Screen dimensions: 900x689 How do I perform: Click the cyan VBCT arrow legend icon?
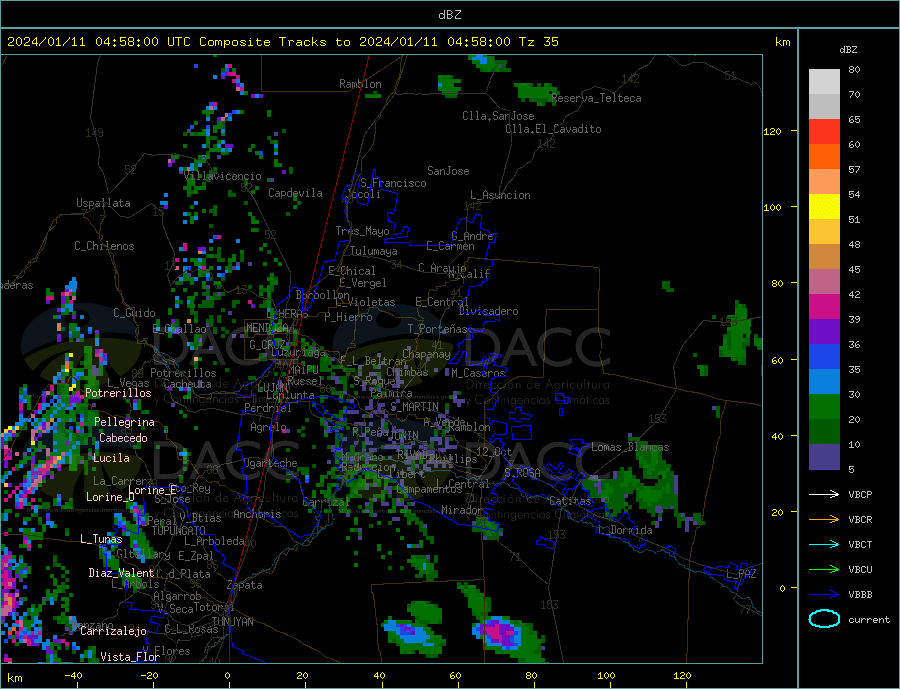tap(824, 544)
